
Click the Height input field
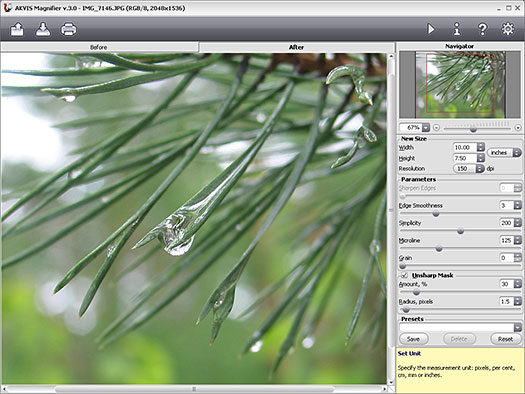pyautogui.click(x=465, y=158)
